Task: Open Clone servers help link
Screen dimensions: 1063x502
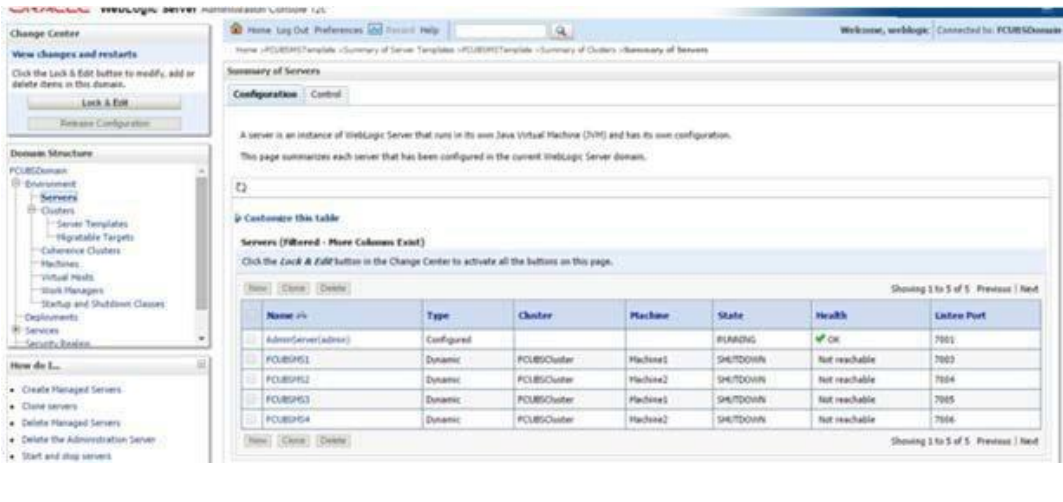Action: pyautogui.click(x=49, y=406)
